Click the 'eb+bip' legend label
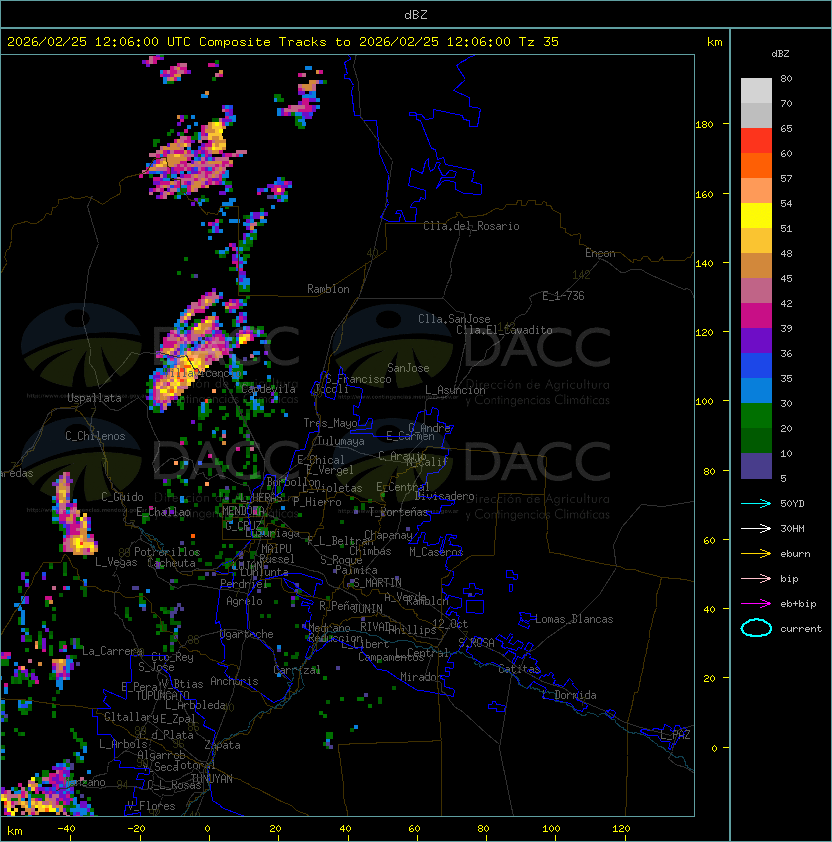832x842 pixels. point(798,604)
